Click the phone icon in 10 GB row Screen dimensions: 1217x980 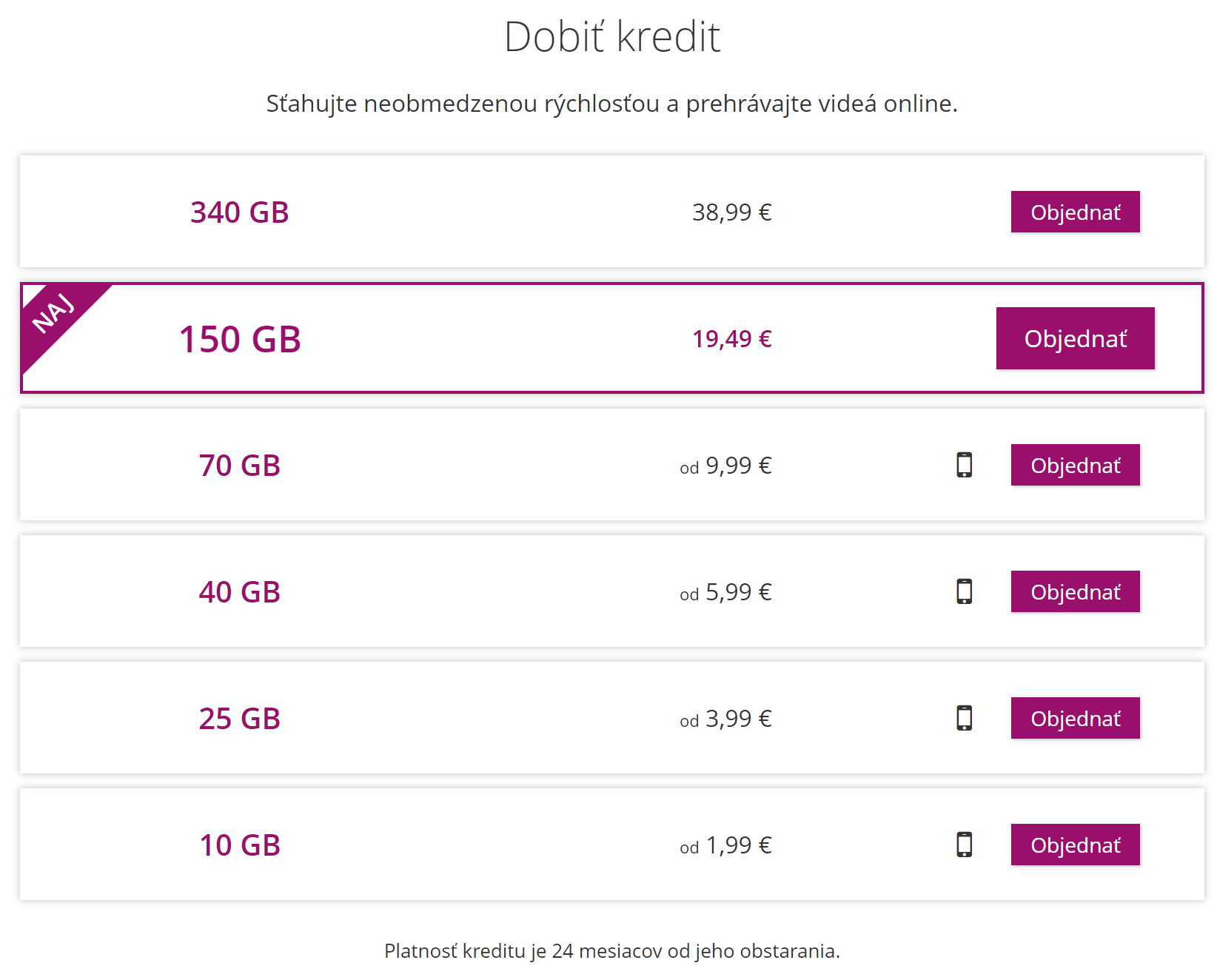(964, 845)
